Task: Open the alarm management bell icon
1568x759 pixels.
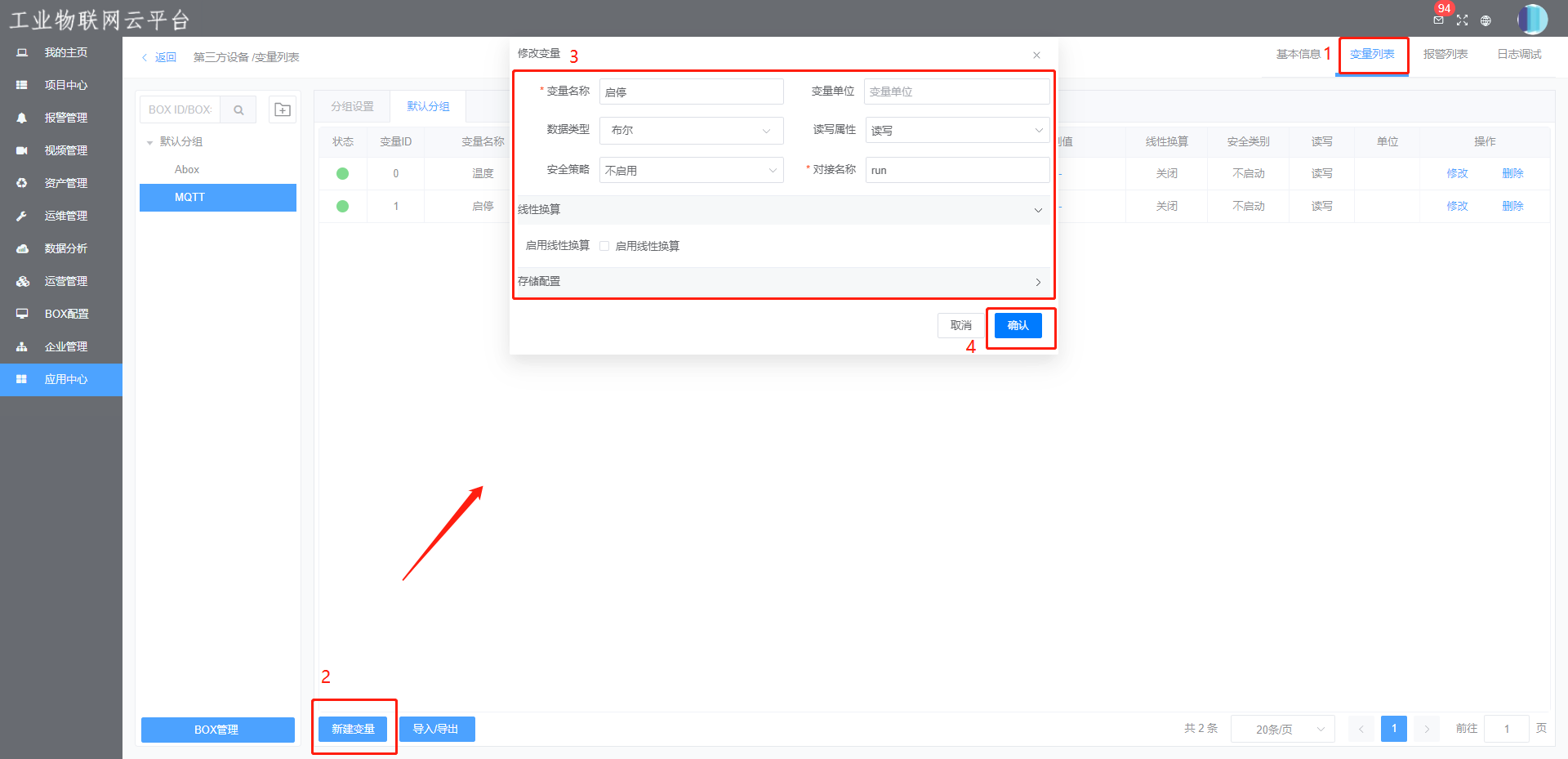Action: (x=22, y=118)
